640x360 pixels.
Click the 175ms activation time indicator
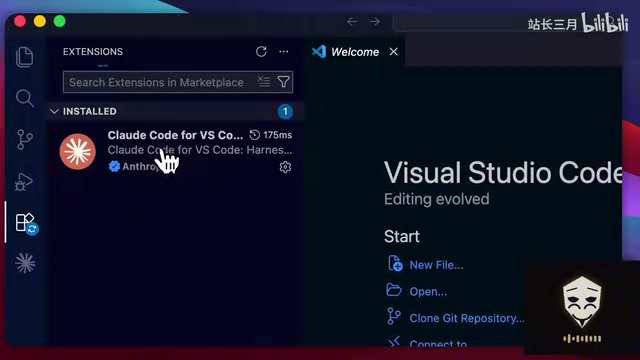coord(271,135)
